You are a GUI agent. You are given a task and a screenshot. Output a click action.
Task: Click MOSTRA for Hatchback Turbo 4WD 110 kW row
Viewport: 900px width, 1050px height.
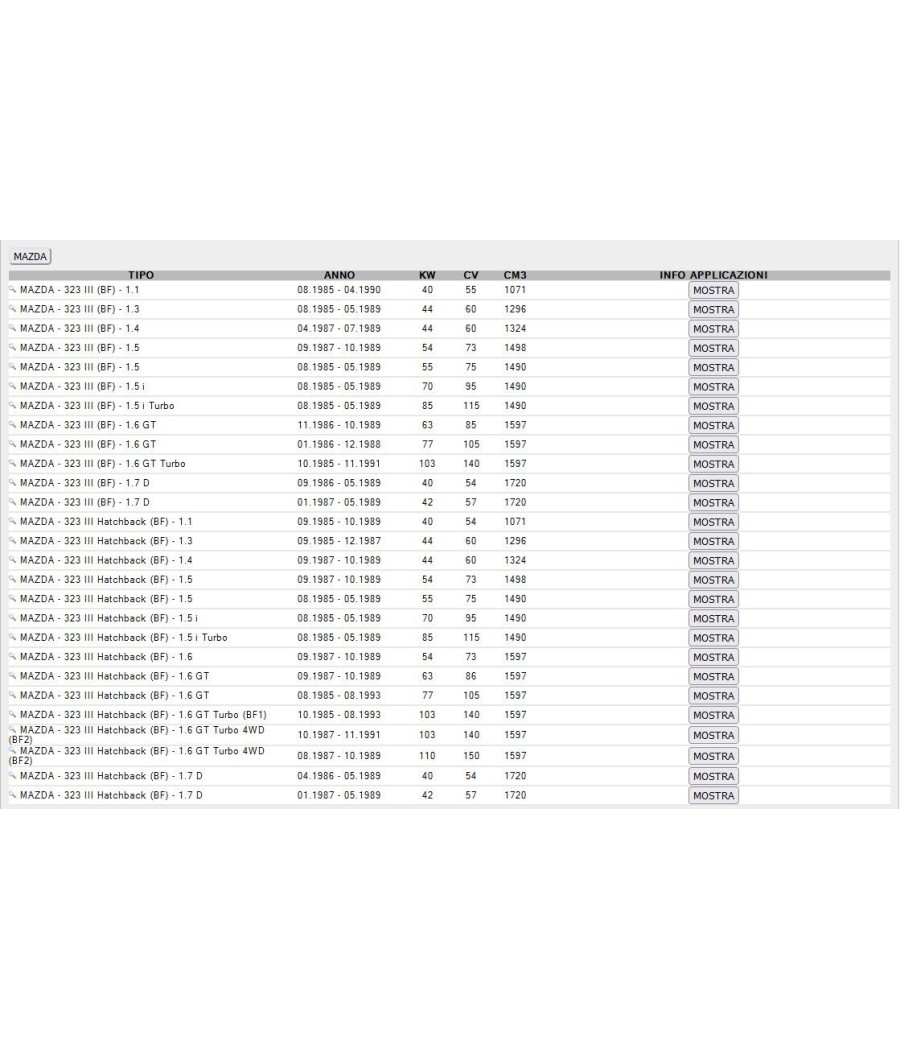click(713, 756)
